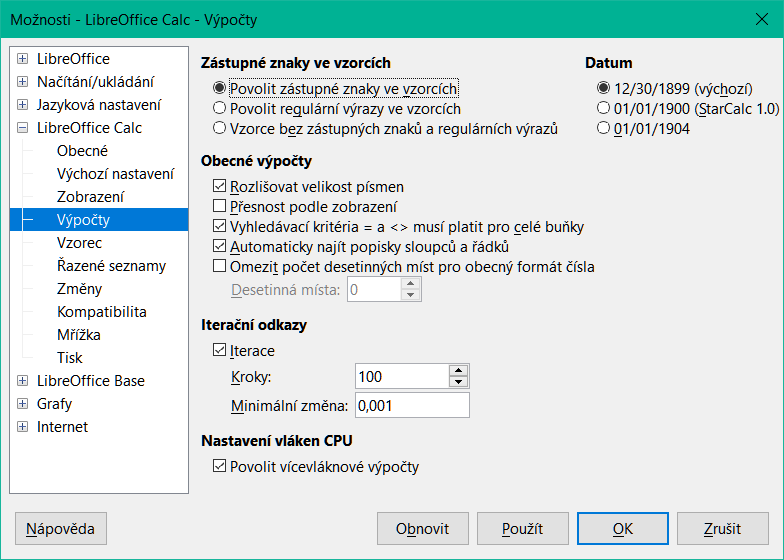
Task: Enable Přesnost podle zobrazení checkbox
Action: coord(219,206)
